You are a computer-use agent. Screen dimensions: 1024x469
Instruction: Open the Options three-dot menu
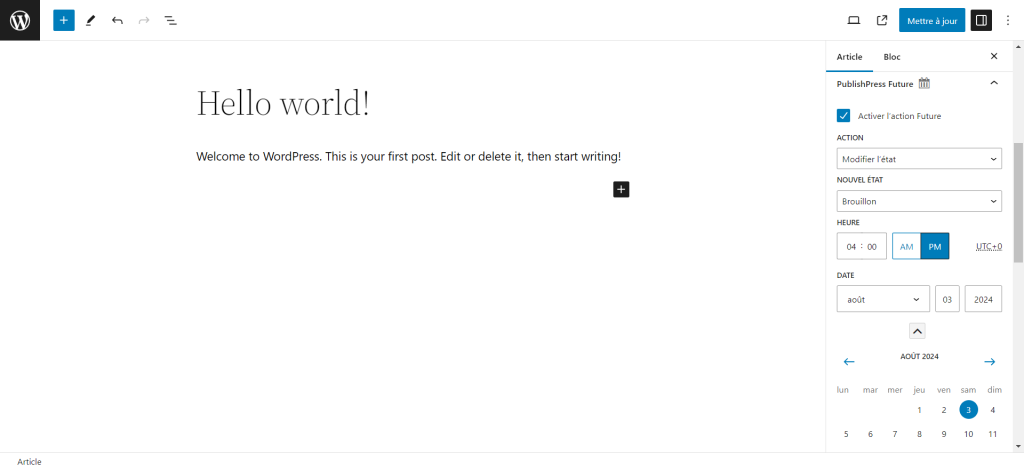[1008, 20]
